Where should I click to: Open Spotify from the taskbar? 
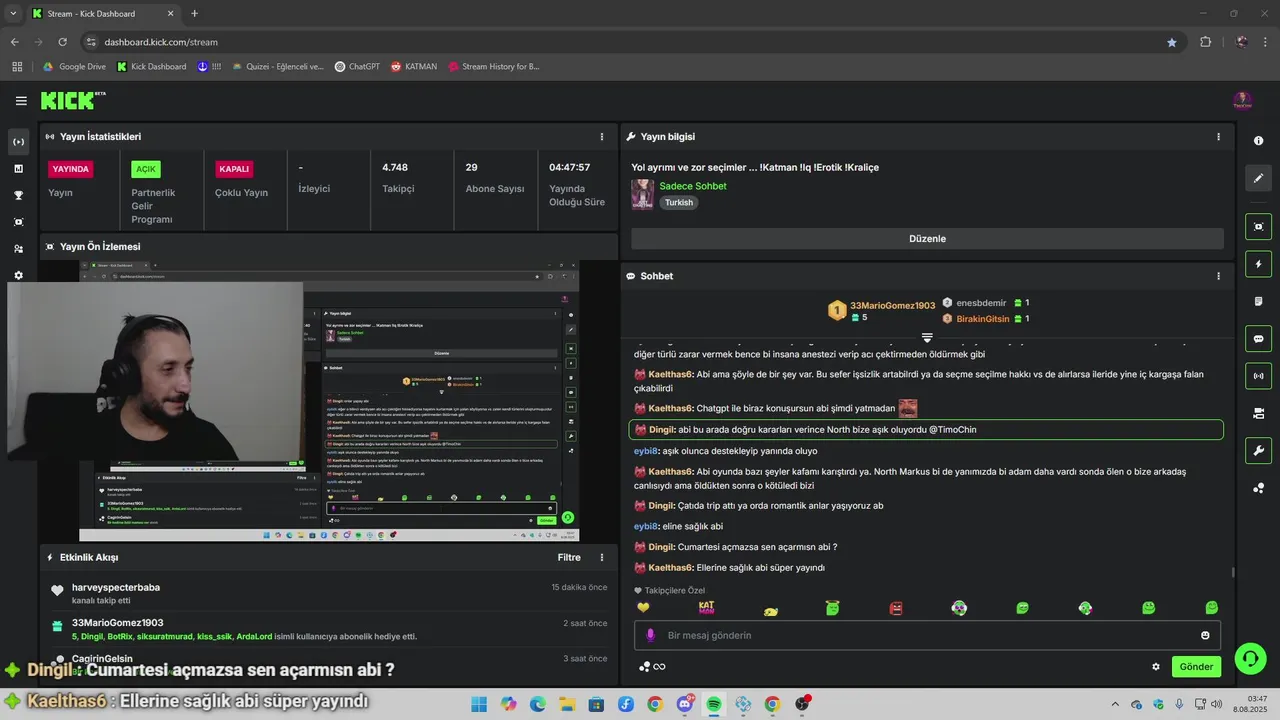(x=714, y=704)
